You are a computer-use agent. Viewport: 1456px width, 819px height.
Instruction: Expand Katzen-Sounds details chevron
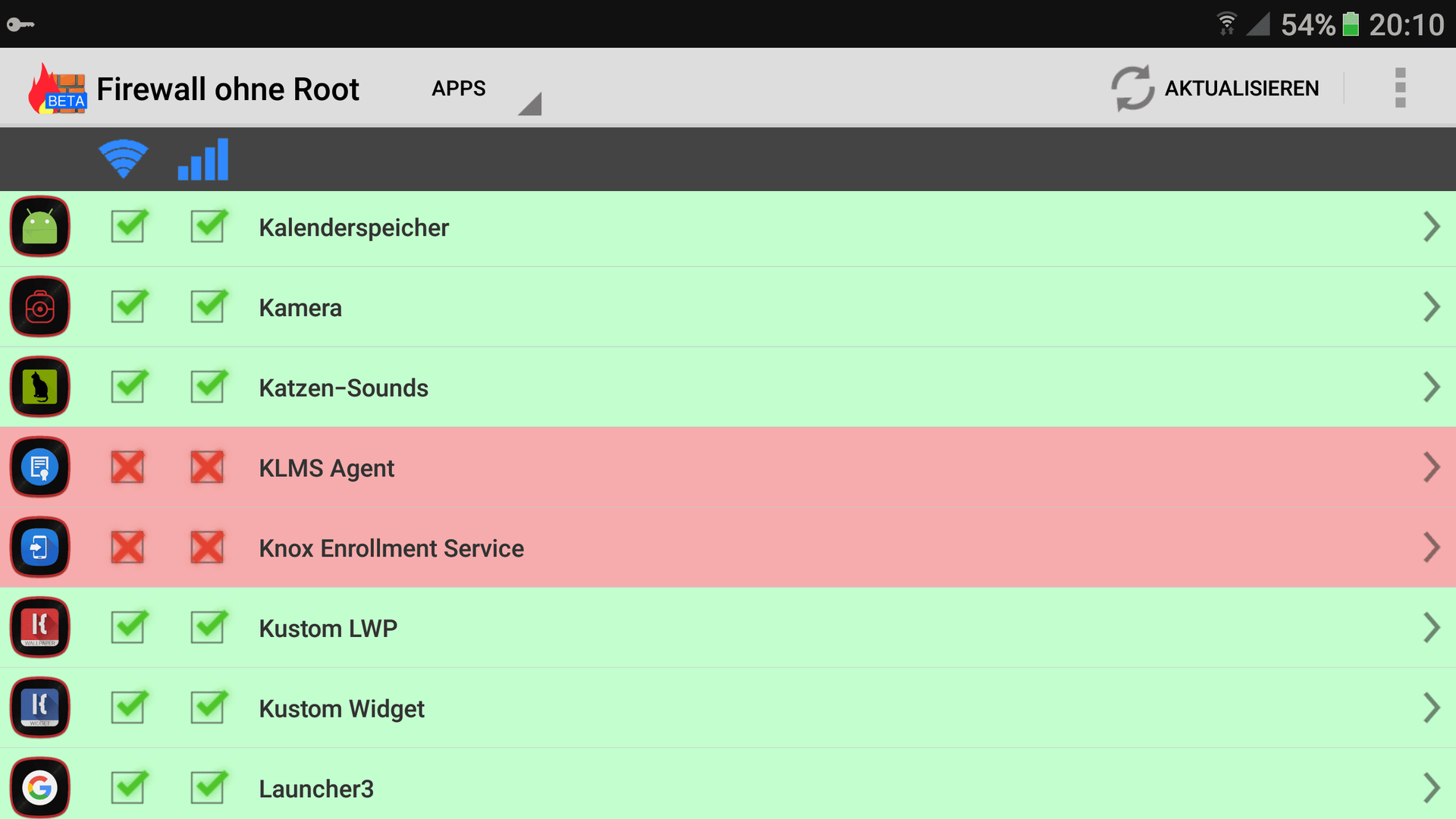click(1431, 388)
